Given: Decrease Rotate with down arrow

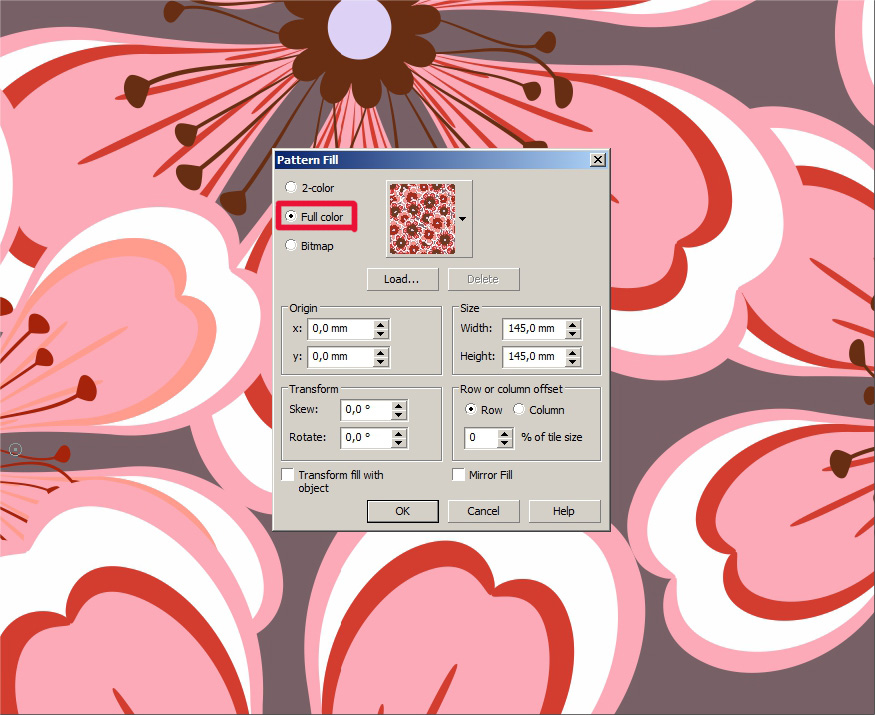Looking at the screenshot, I should 399,443.
